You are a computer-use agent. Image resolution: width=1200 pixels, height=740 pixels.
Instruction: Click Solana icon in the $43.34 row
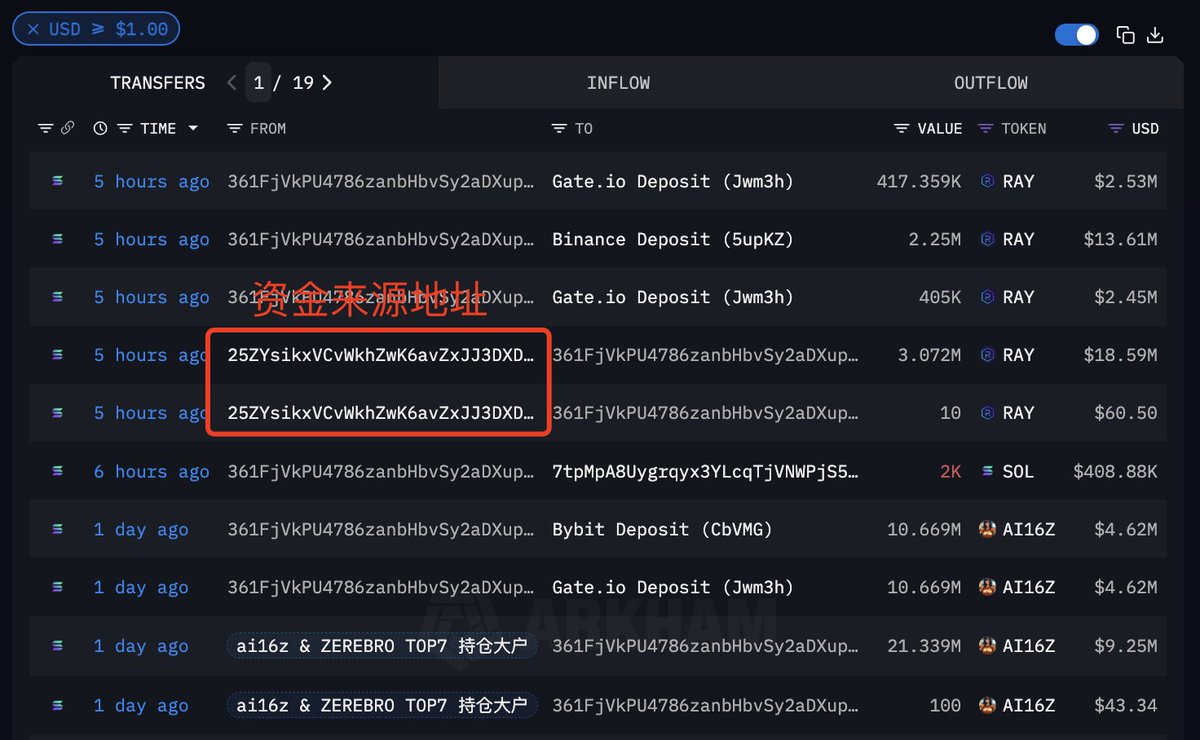click(57, 705)
